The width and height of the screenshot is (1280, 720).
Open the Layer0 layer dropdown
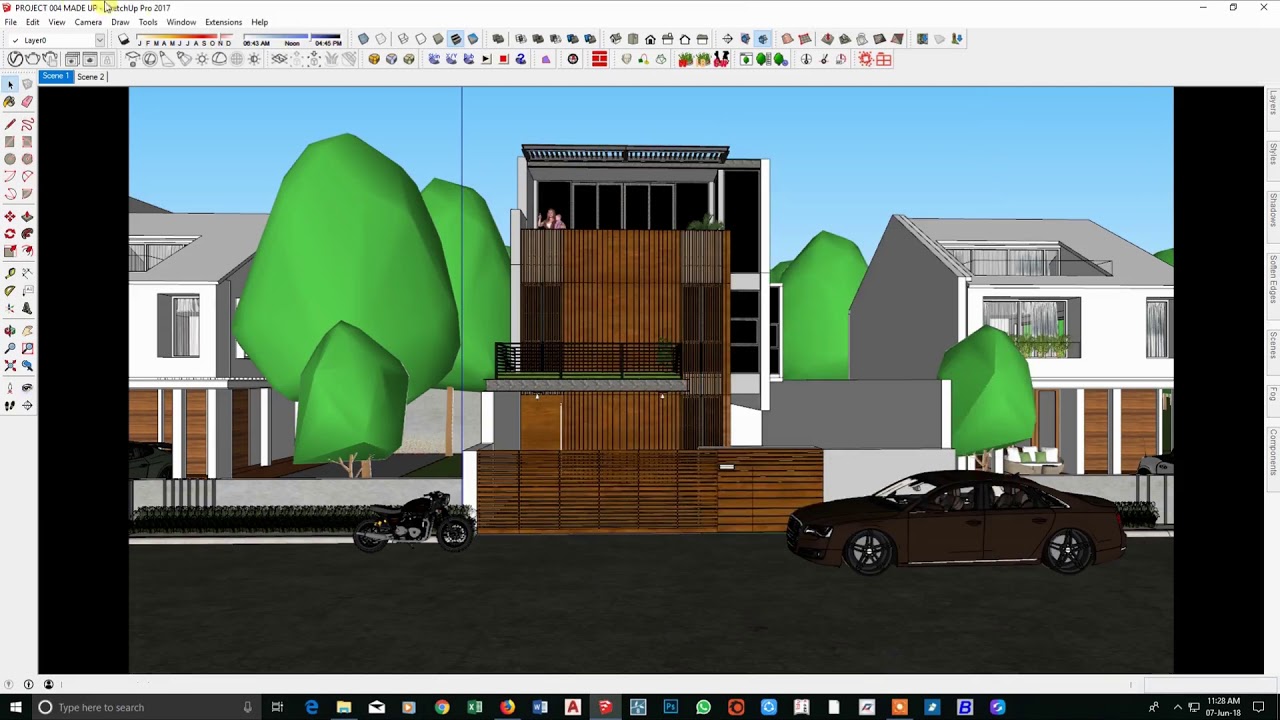coord(100,40)
